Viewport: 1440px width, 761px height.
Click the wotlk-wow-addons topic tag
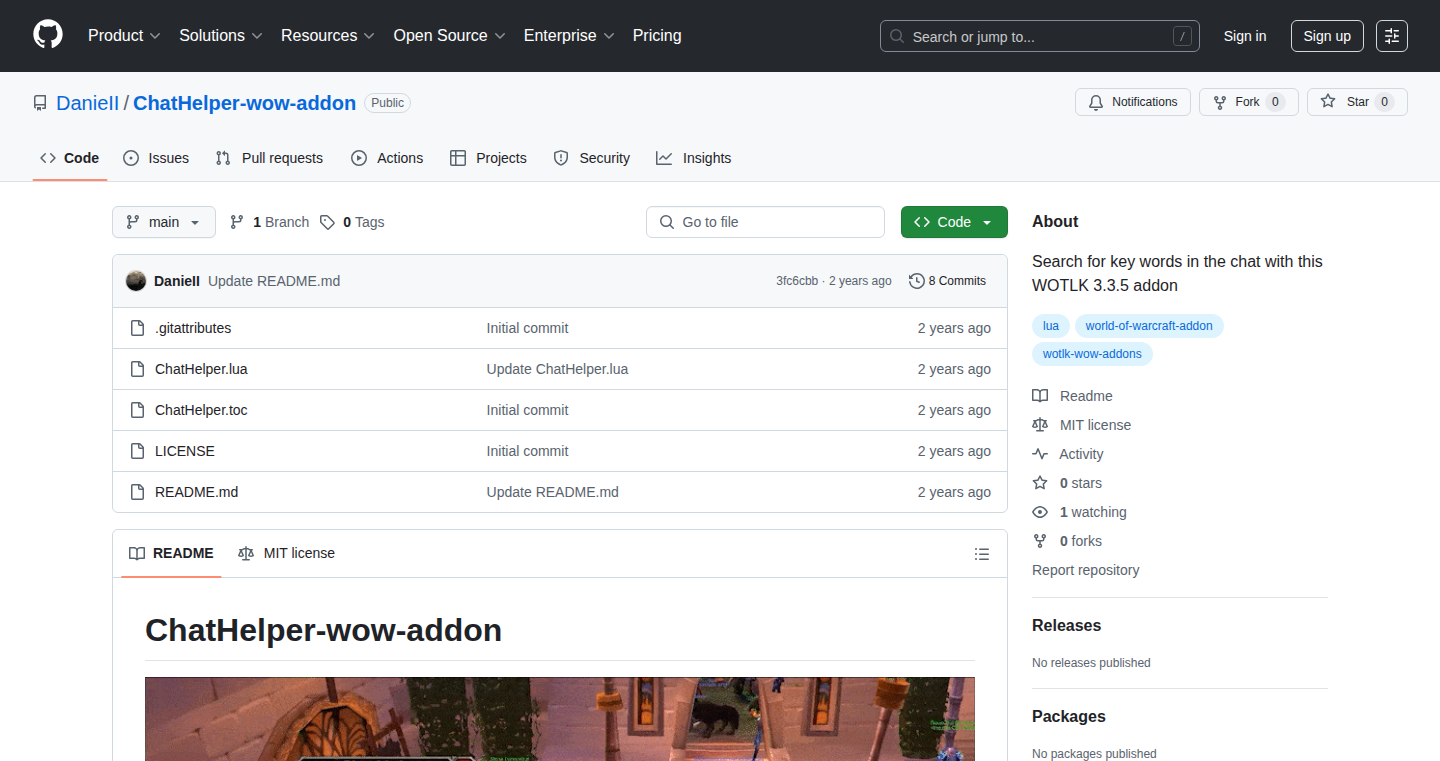point(1092,354)
